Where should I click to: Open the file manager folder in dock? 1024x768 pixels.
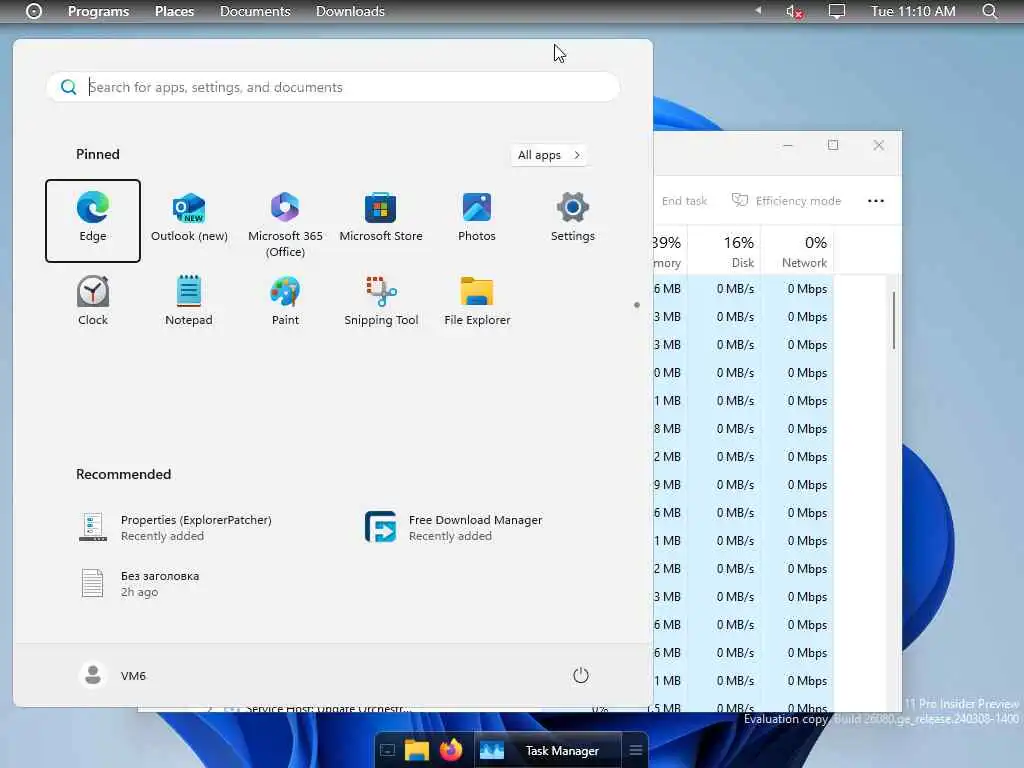pyautogui.click(x=417, y=750)
